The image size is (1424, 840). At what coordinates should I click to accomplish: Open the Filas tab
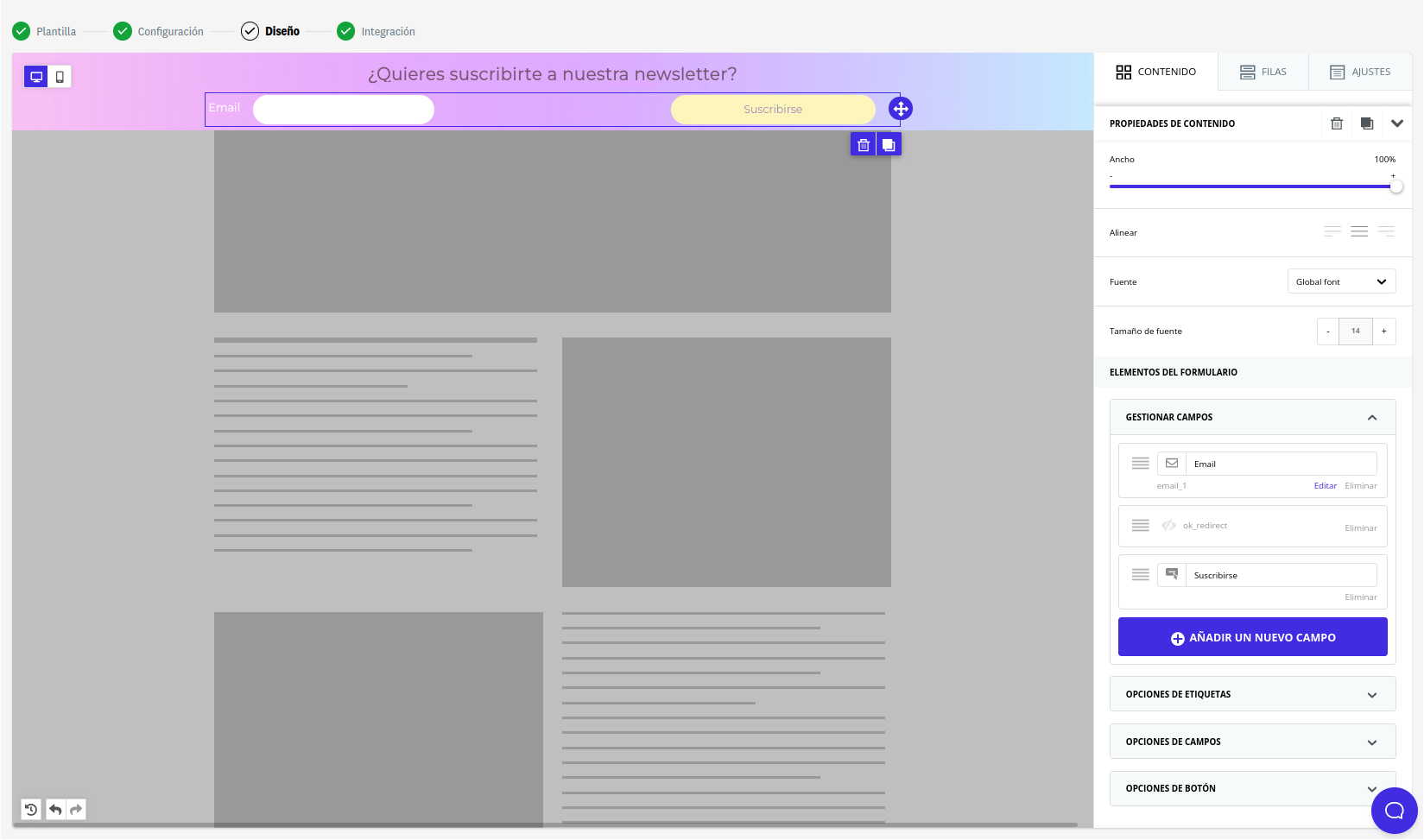(x=1263, y=72)
